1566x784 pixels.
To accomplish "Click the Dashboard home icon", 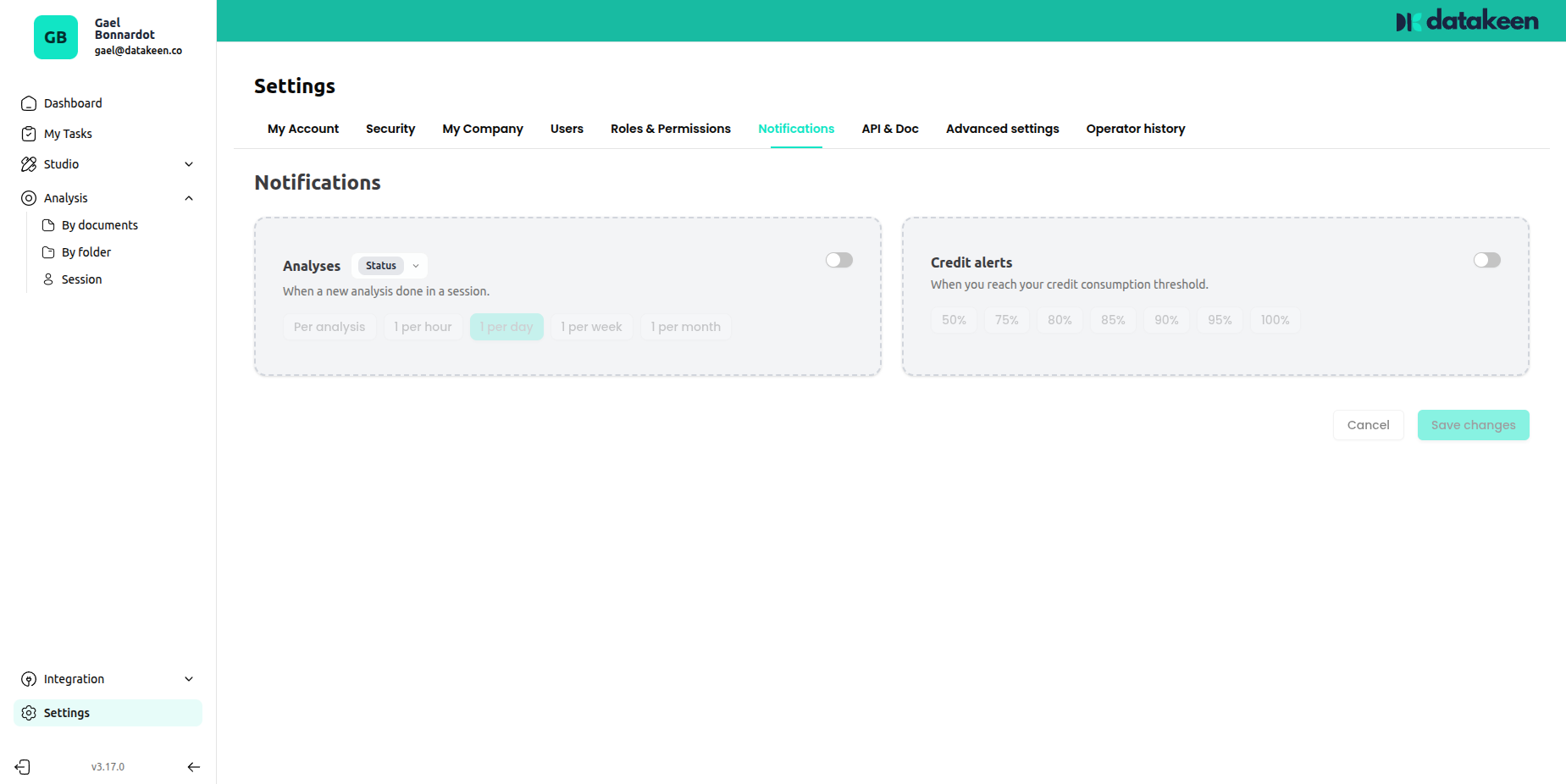I will click(x=29, y=103).
